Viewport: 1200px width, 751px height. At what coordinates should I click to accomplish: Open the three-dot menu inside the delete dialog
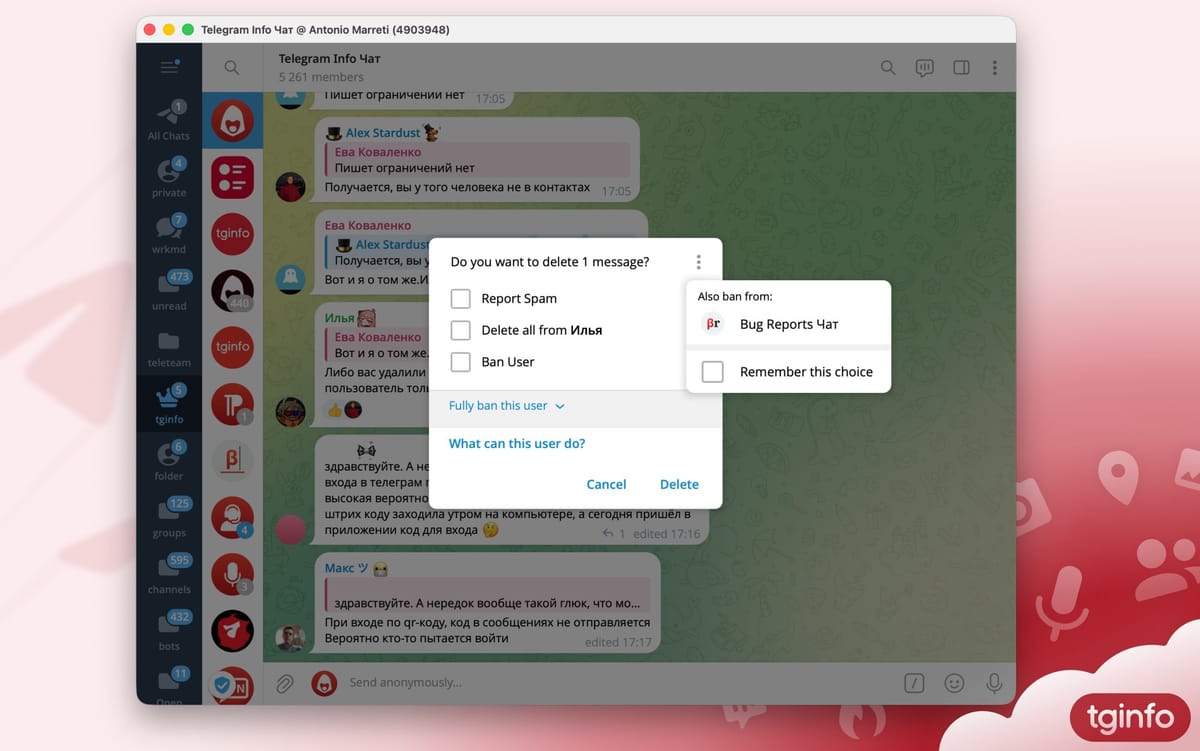coord(698,261)
